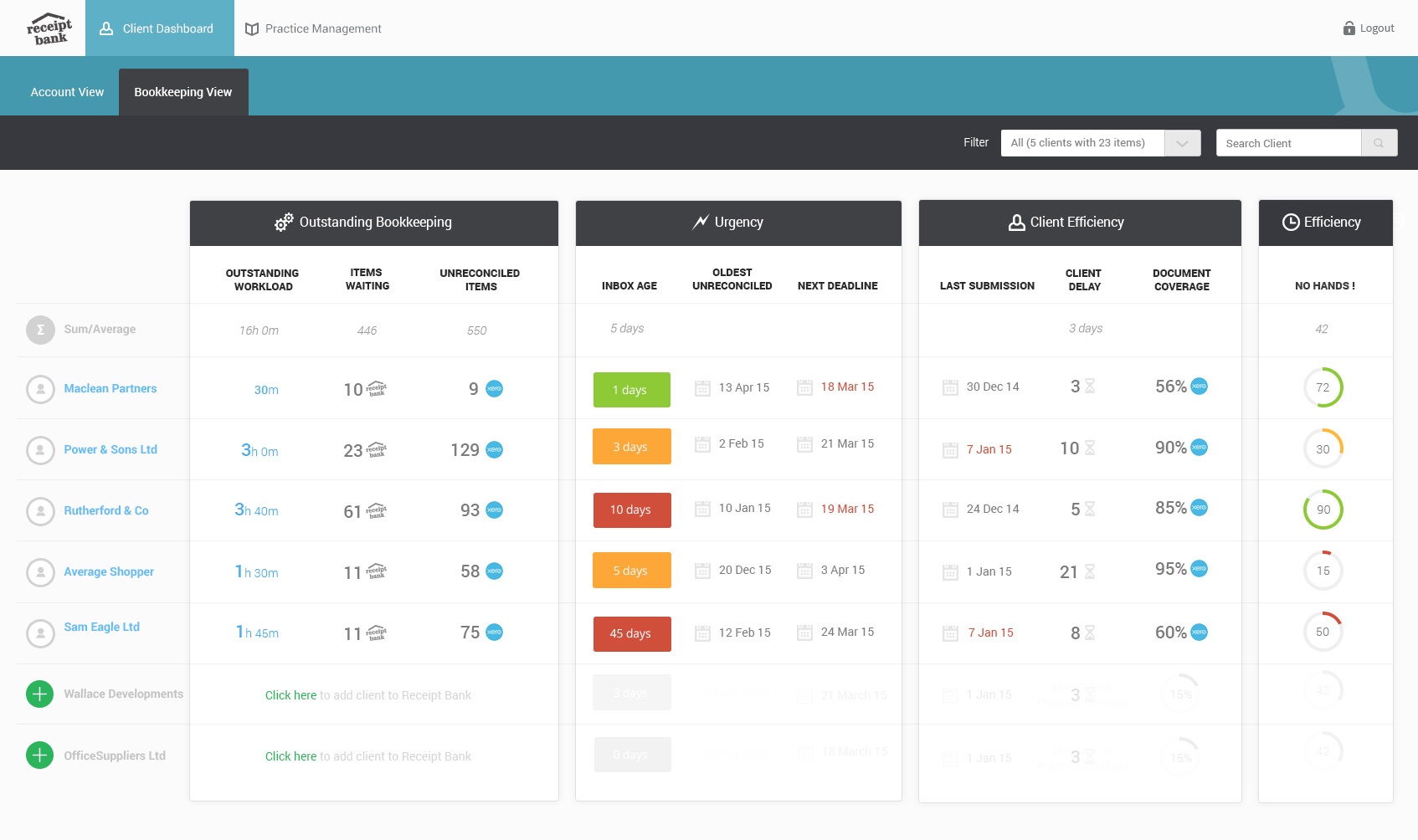The height and width of the screenshot is (840, 1418).
Task: Click the filter box showing All 5 clients
Action: (1082, 143)
